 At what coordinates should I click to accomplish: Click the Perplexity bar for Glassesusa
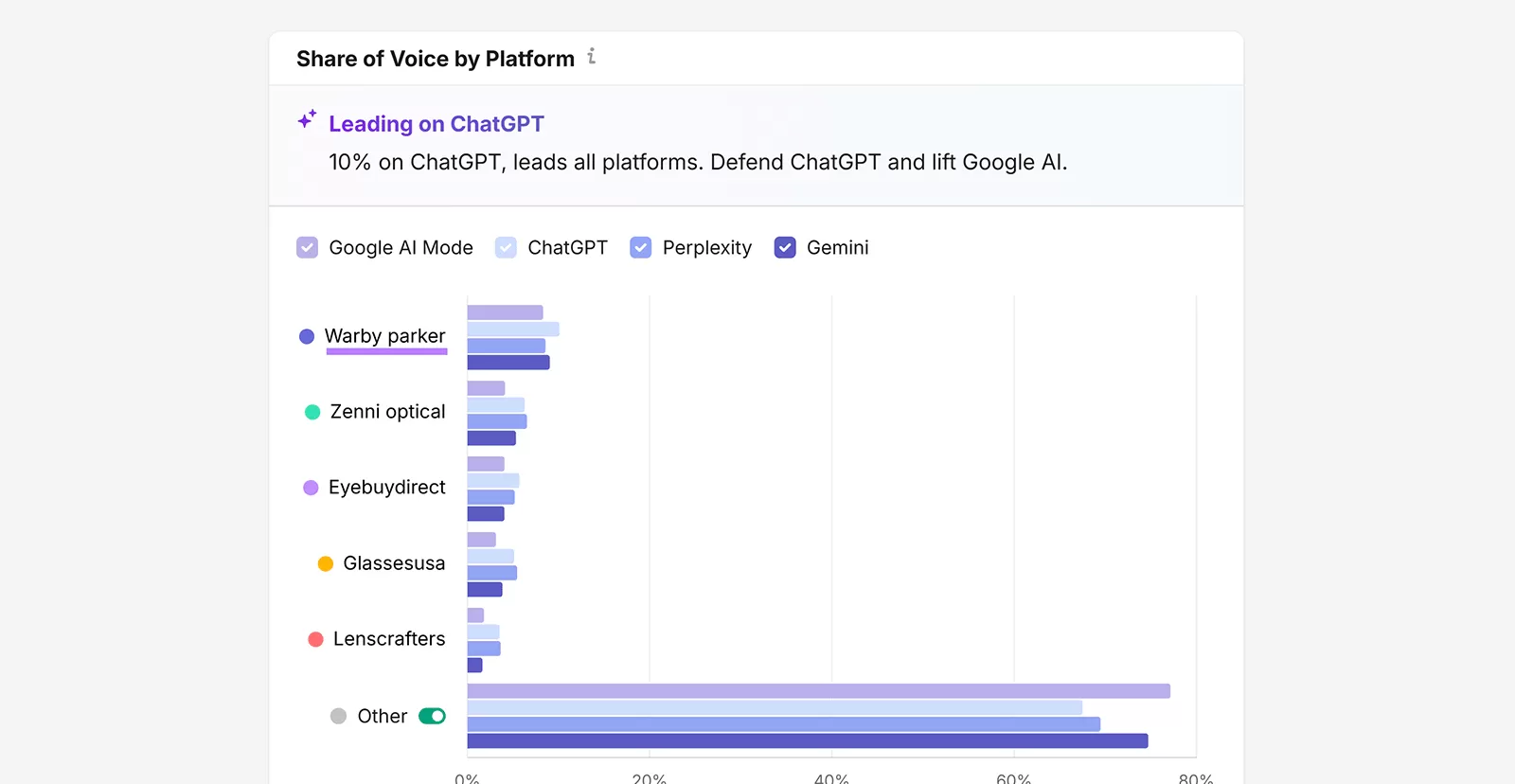pyautogui.click(x=492, y=573)
